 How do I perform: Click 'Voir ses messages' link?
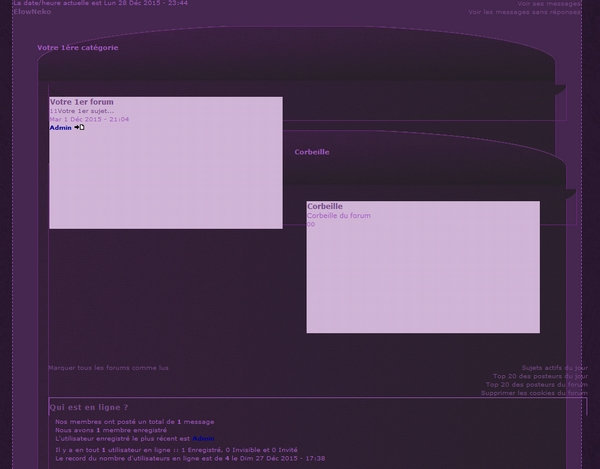coord(549,3)
